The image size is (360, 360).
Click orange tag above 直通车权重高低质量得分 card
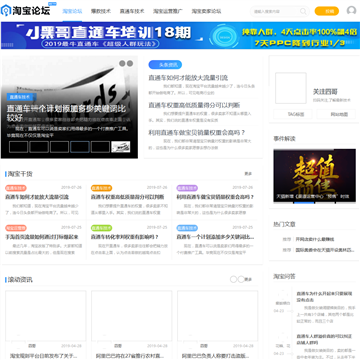(102, 188)
